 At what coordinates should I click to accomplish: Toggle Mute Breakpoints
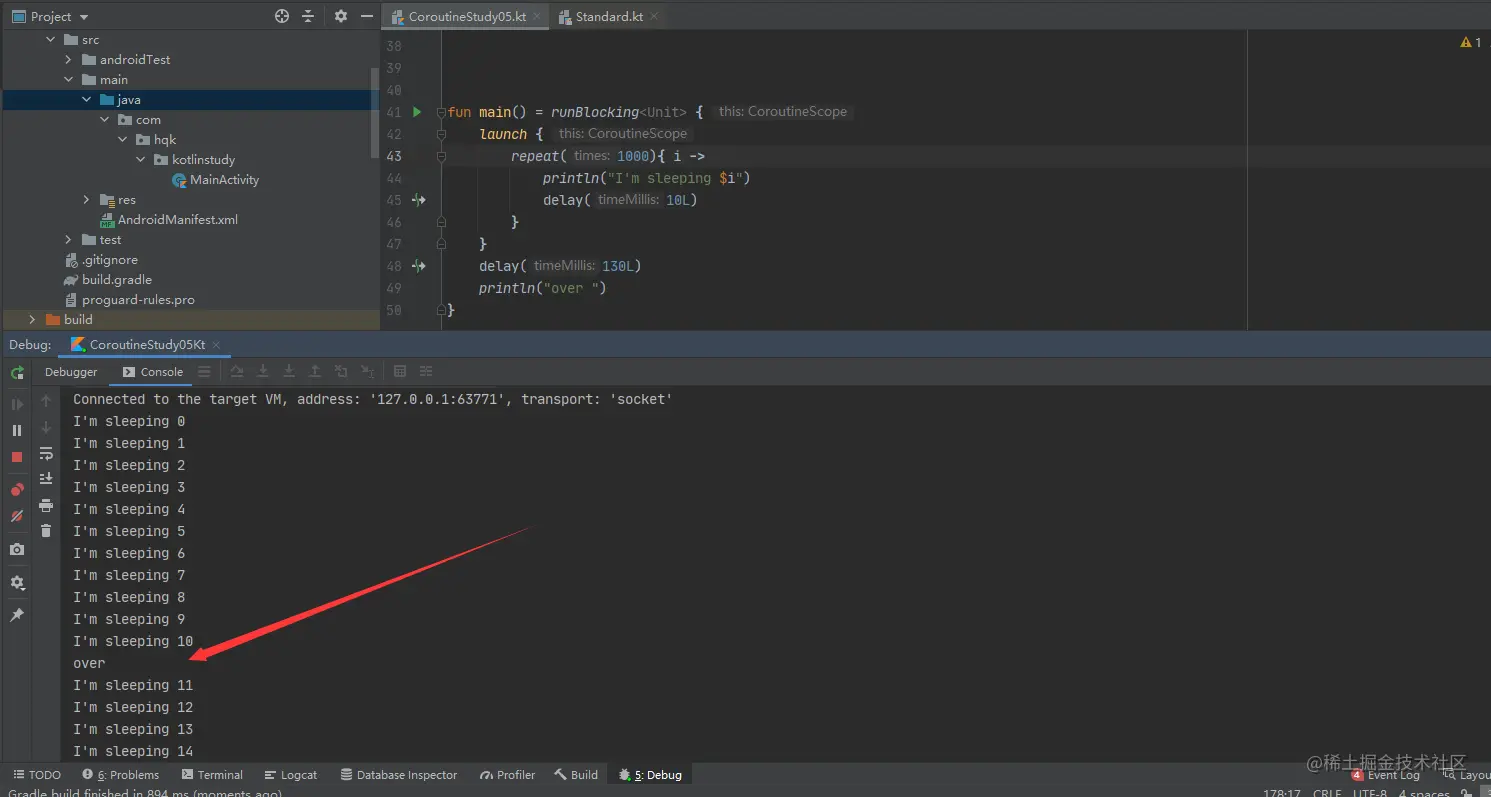17,516
